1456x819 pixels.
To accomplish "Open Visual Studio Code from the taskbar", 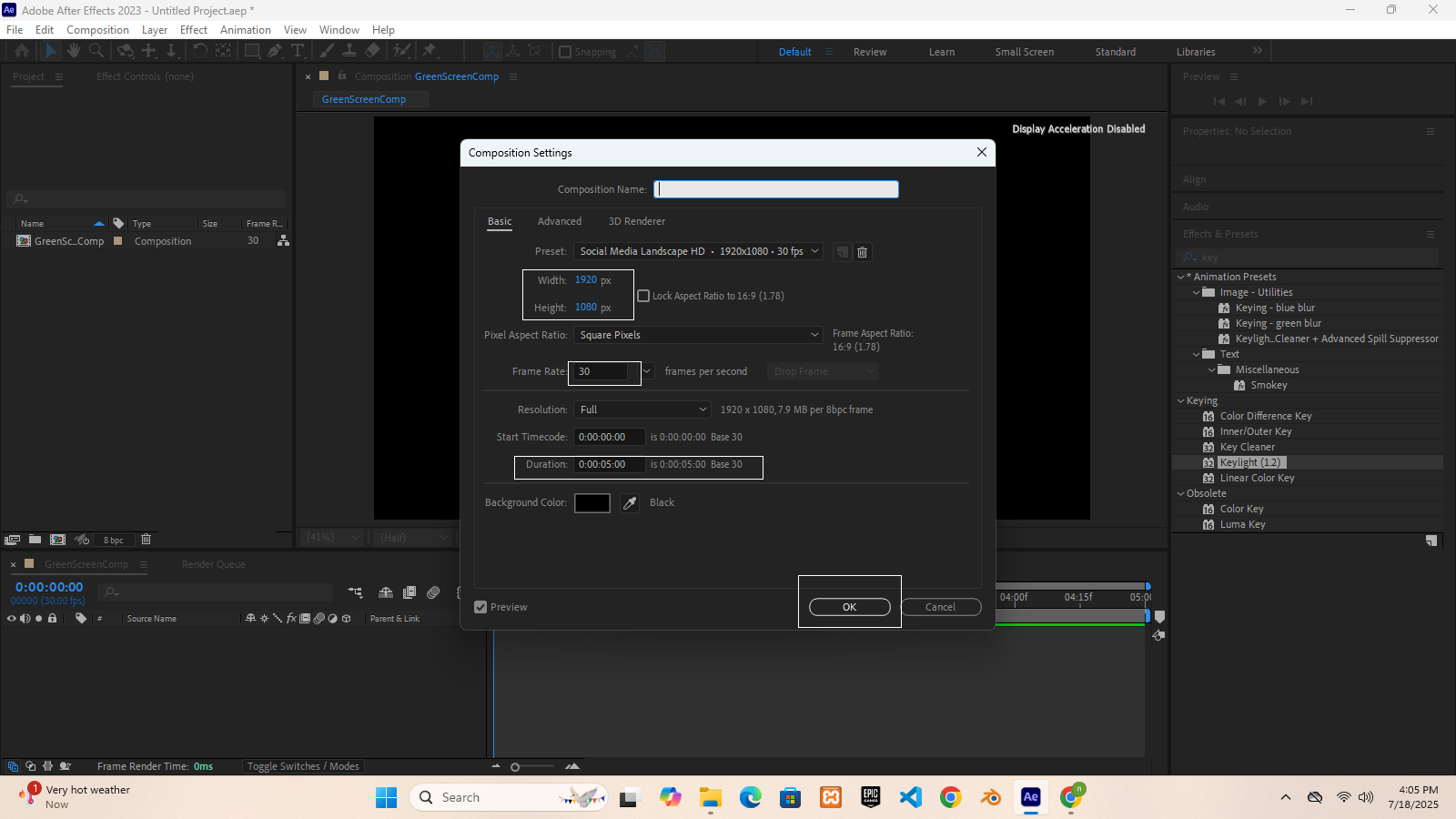I will point(911,797).
